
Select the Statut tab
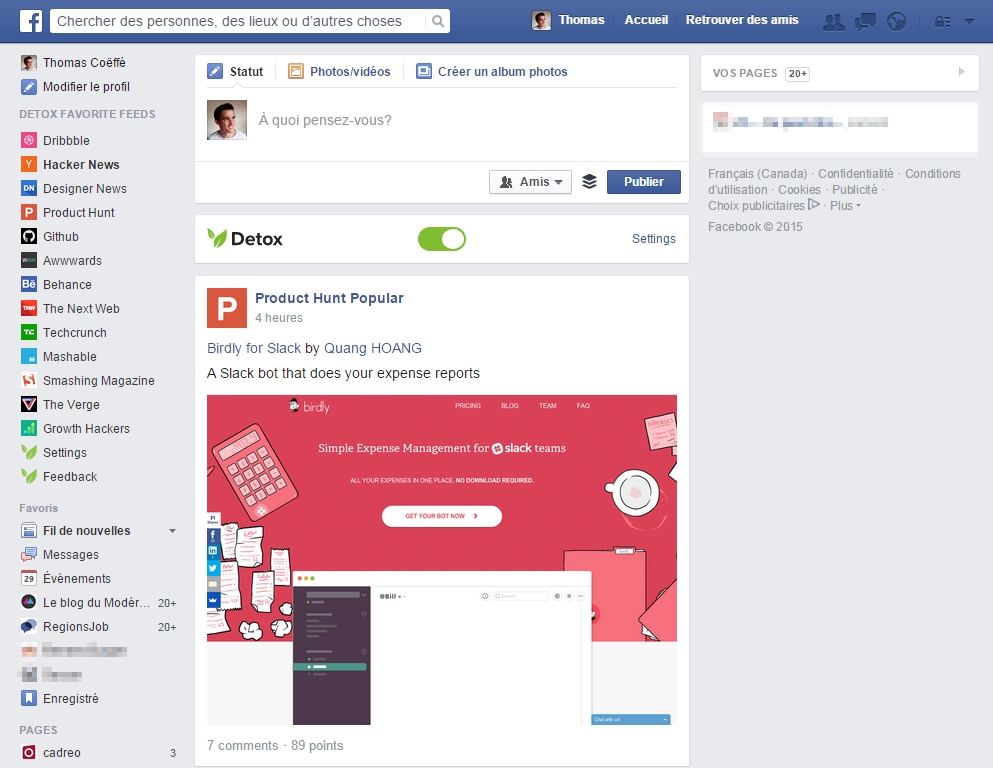236,72
